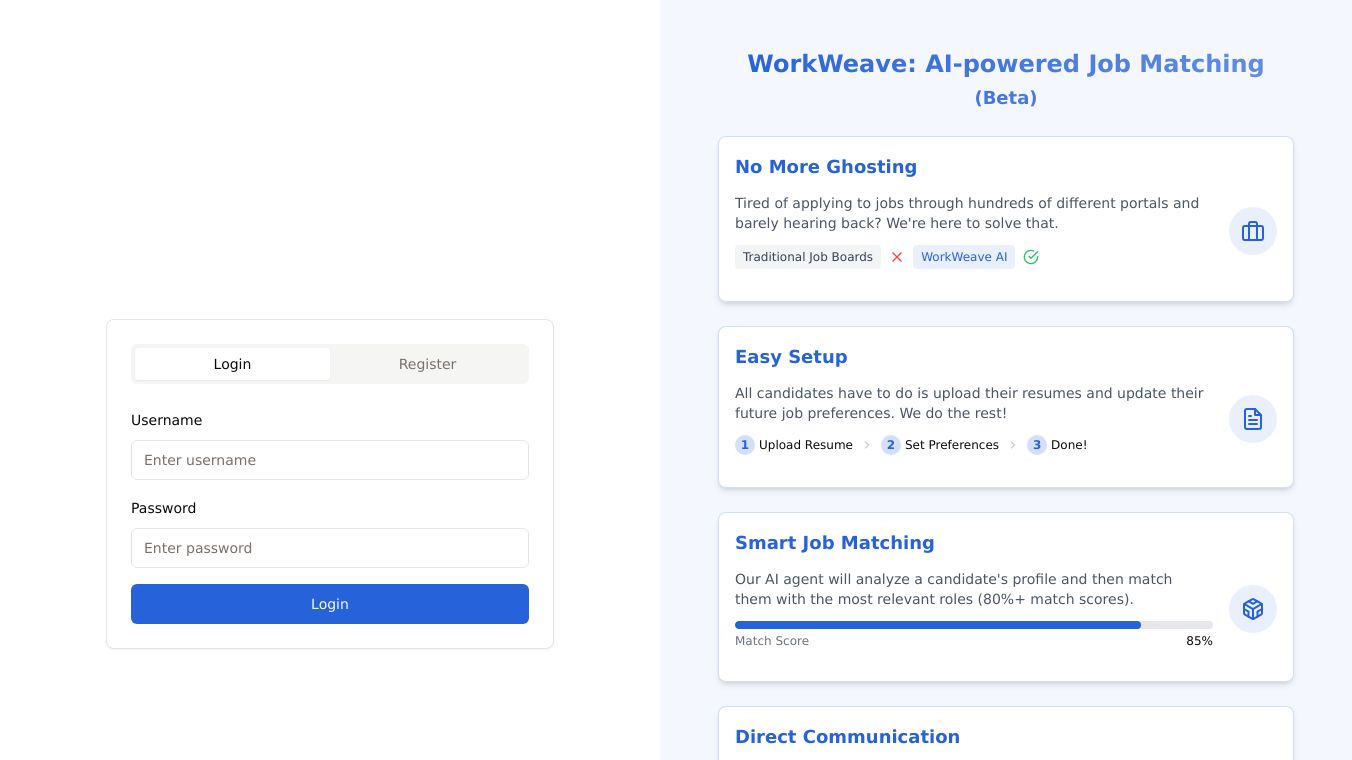Focus the Password input field
Screen dimensions: 1352x760
330,548
